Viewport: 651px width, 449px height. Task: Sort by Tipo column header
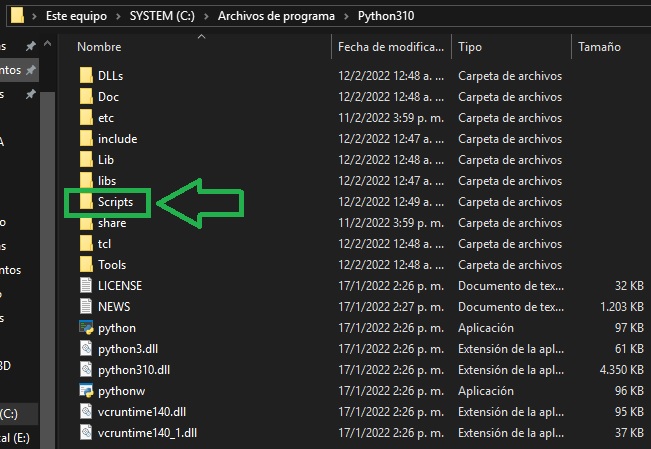click(470, 47)
